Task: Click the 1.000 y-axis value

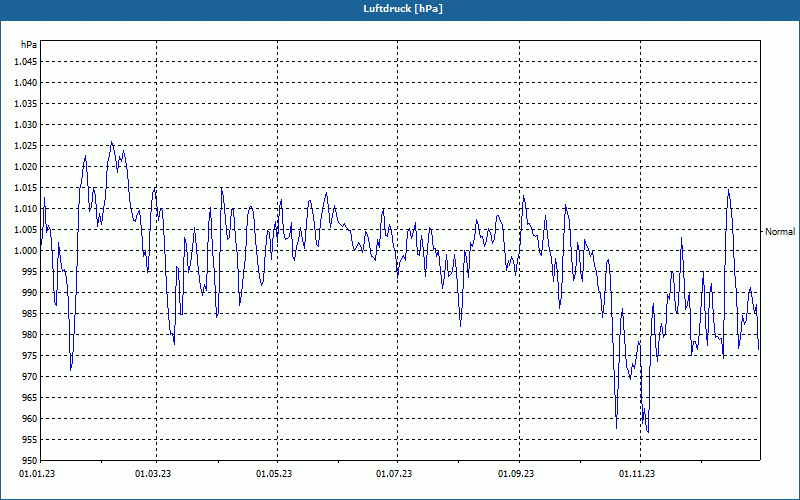Action: [26, 251]
